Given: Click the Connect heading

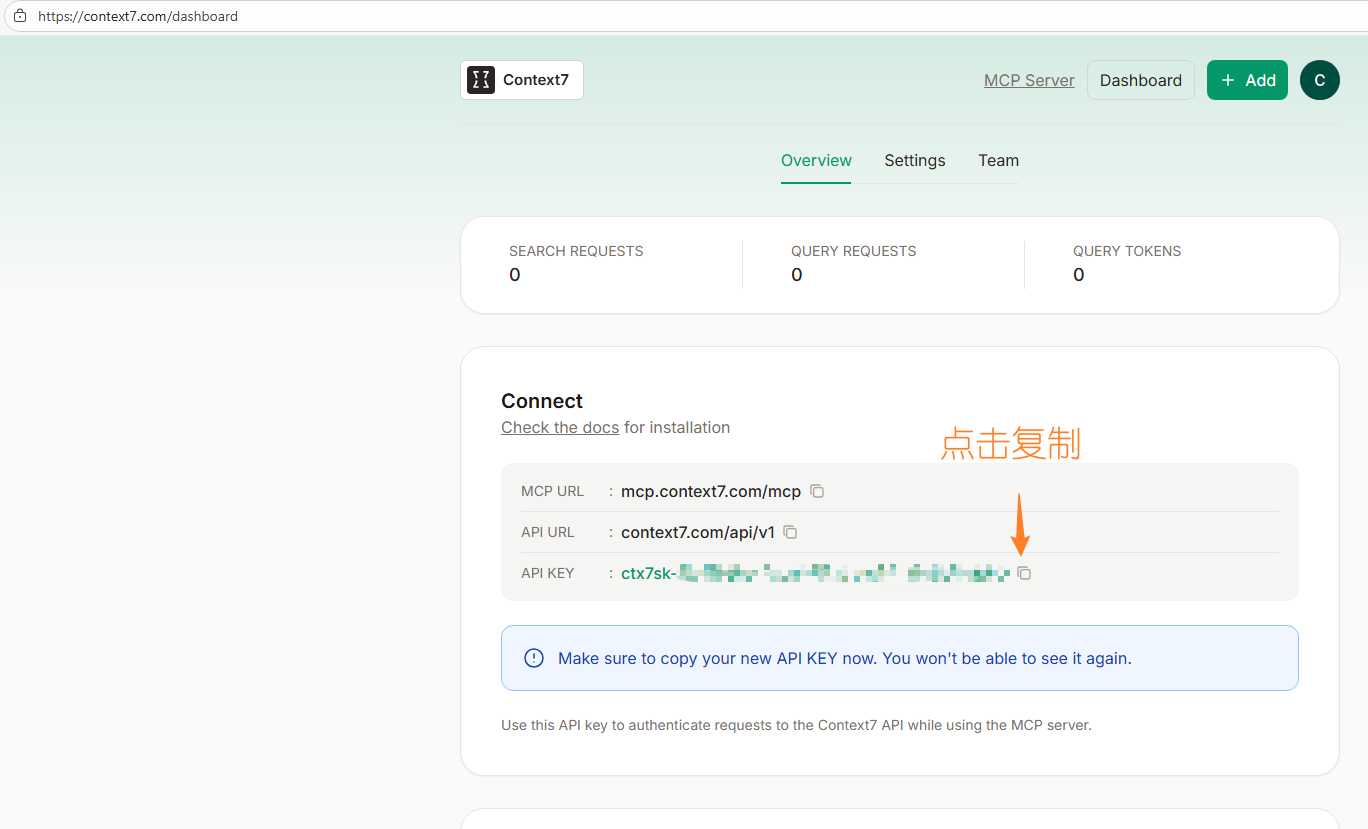Looking at the screenshot, I should coord(542,401).
